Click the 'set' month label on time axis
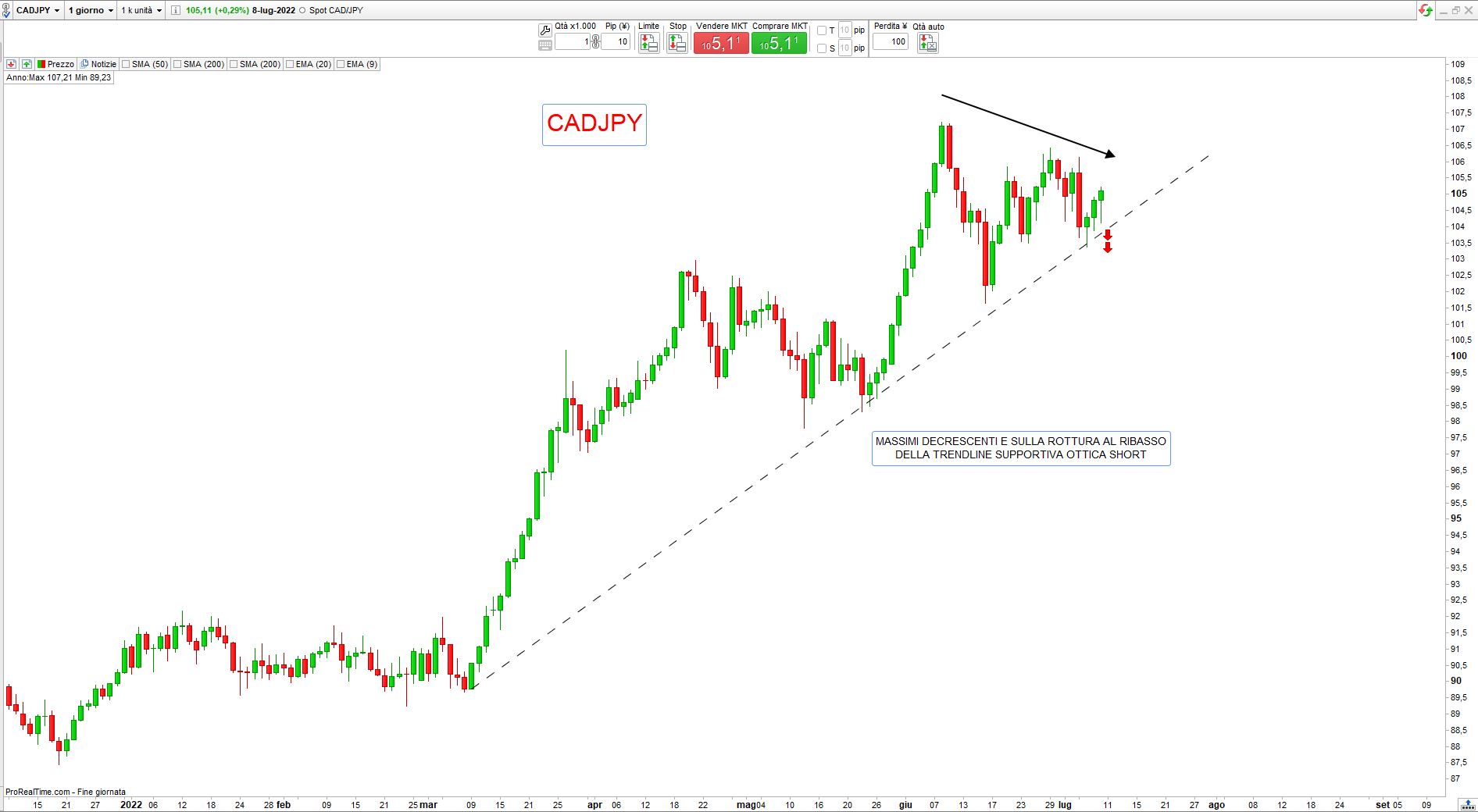This screenshot has width=1478, height=812. 1383,805
